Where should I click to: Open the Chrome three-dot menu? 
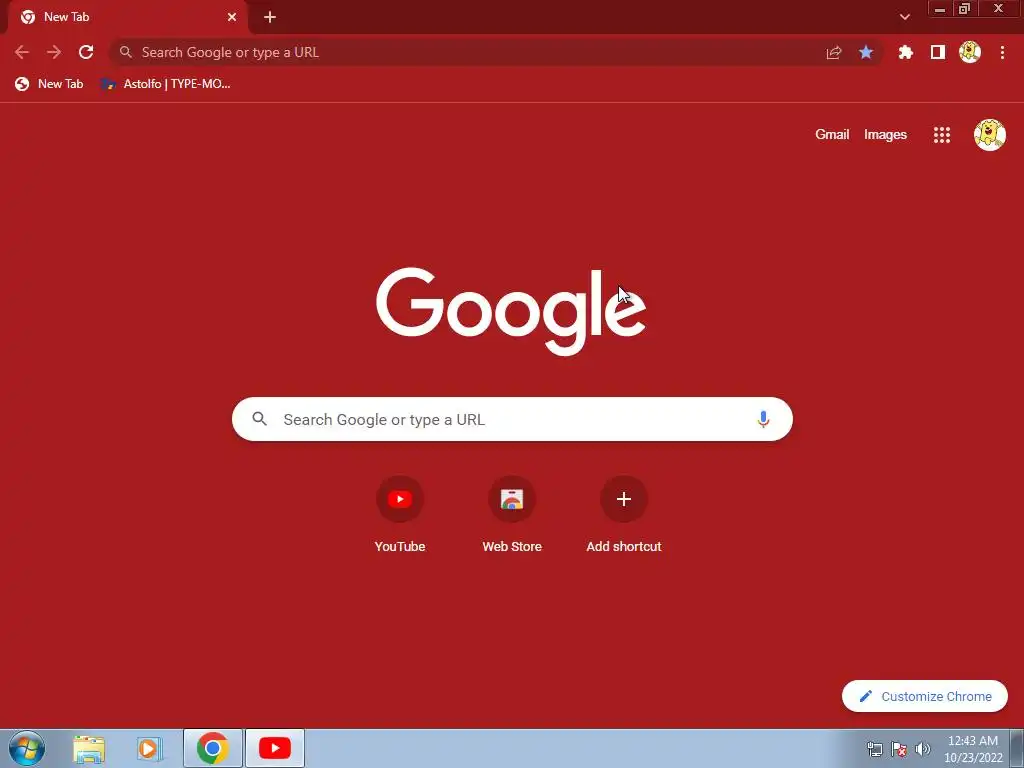click(1002, 52)
